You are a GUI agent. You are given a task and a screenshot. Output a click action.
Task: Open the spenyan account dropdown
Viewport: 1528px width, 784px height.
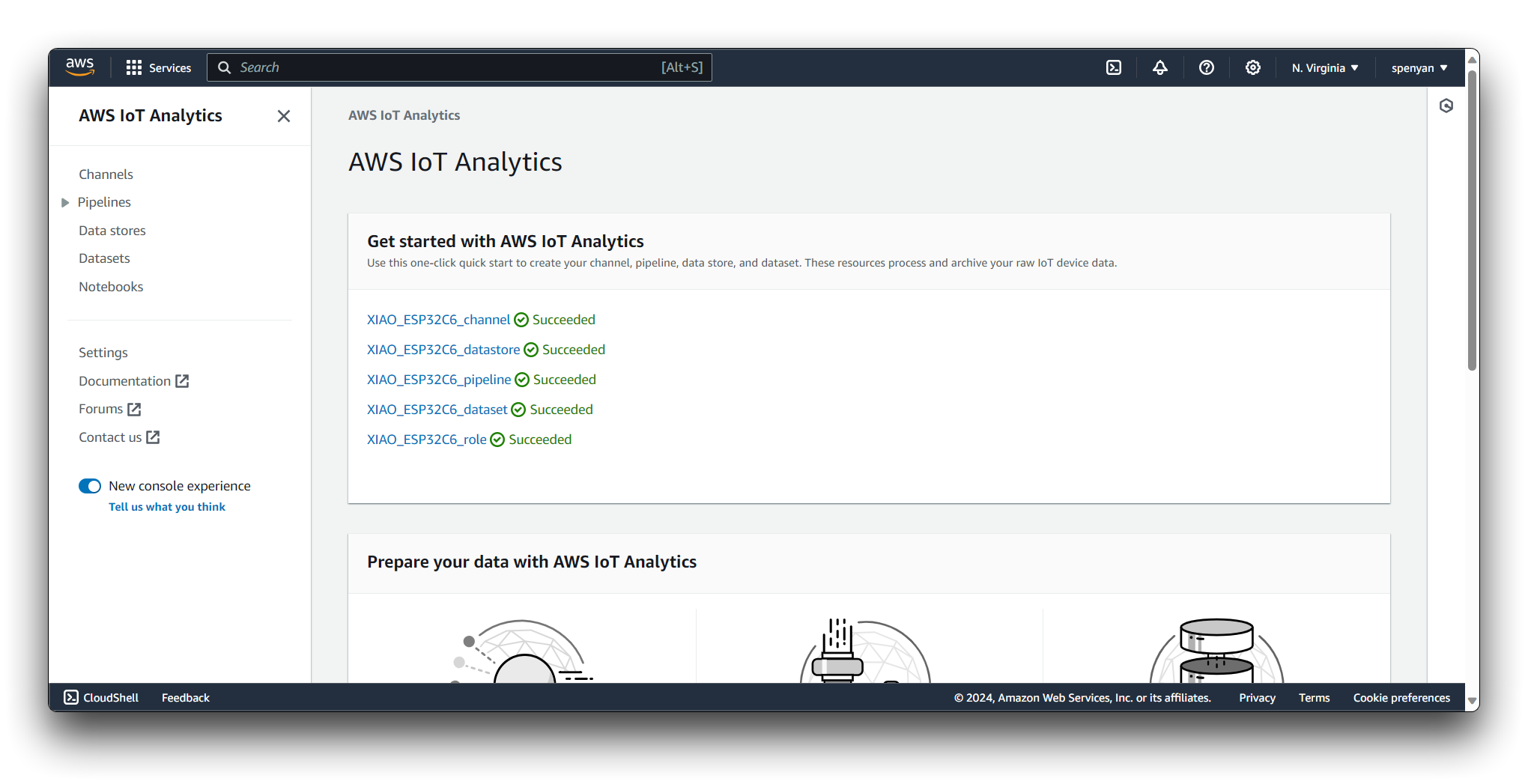1419,67
